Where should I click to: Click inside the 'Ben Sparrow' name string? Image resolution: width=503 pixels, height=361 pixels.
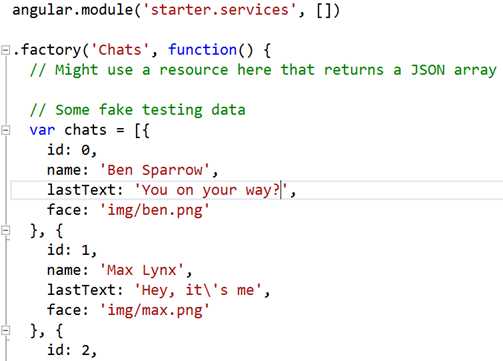155,170
